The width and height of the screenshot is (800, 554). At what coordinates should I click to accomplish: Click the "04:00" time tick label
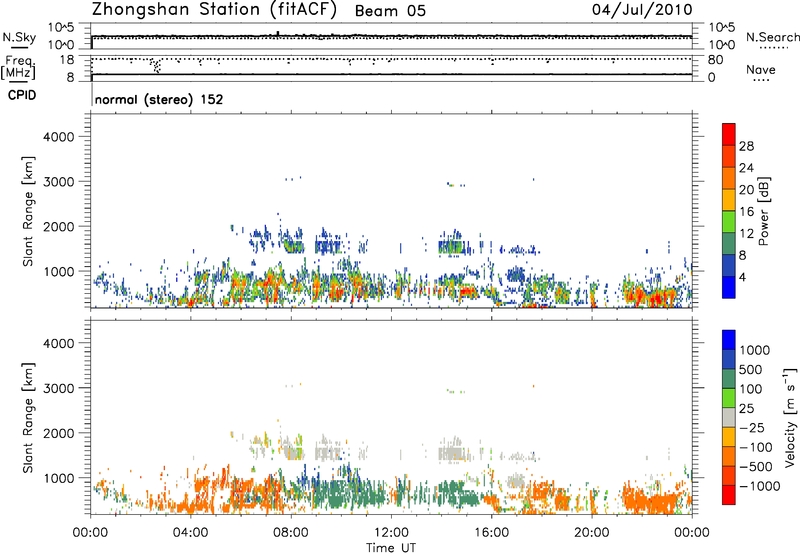(190, 533)
